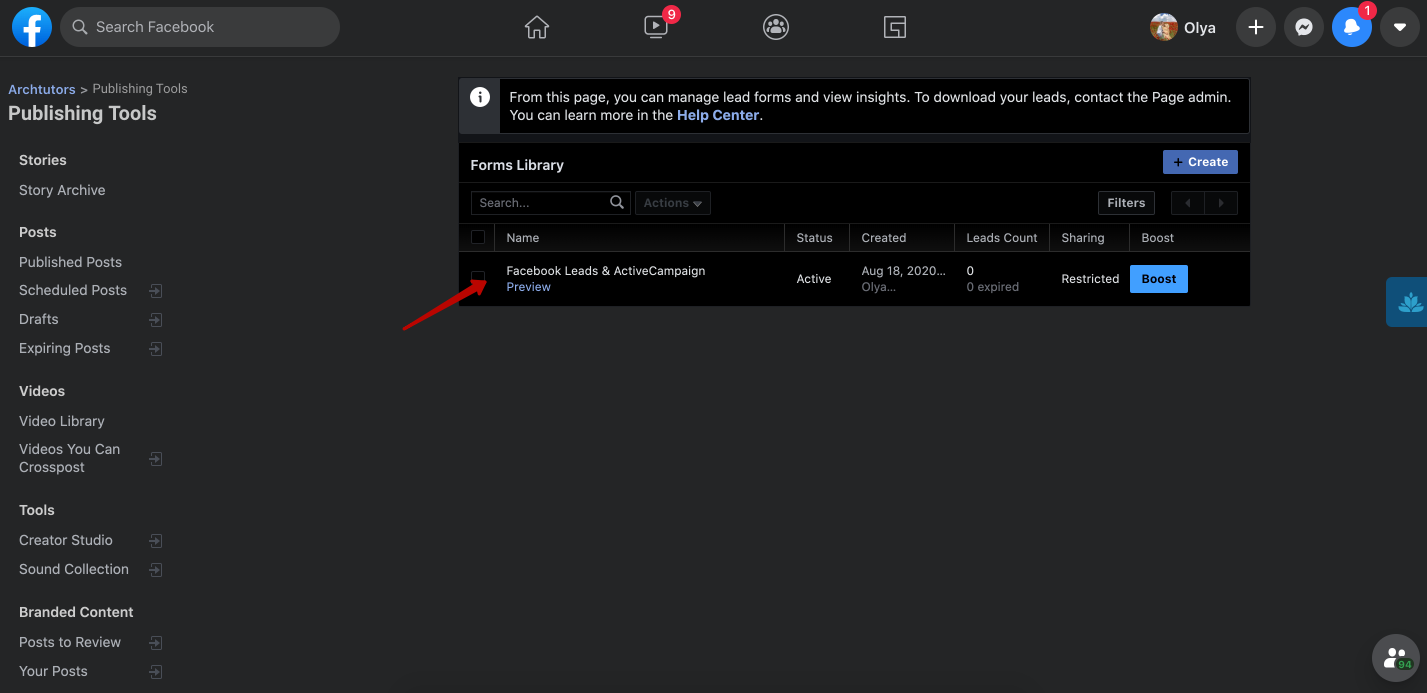
Task: Click external-link icon beside Sound Collection
Action: click(x=156, y=570)
